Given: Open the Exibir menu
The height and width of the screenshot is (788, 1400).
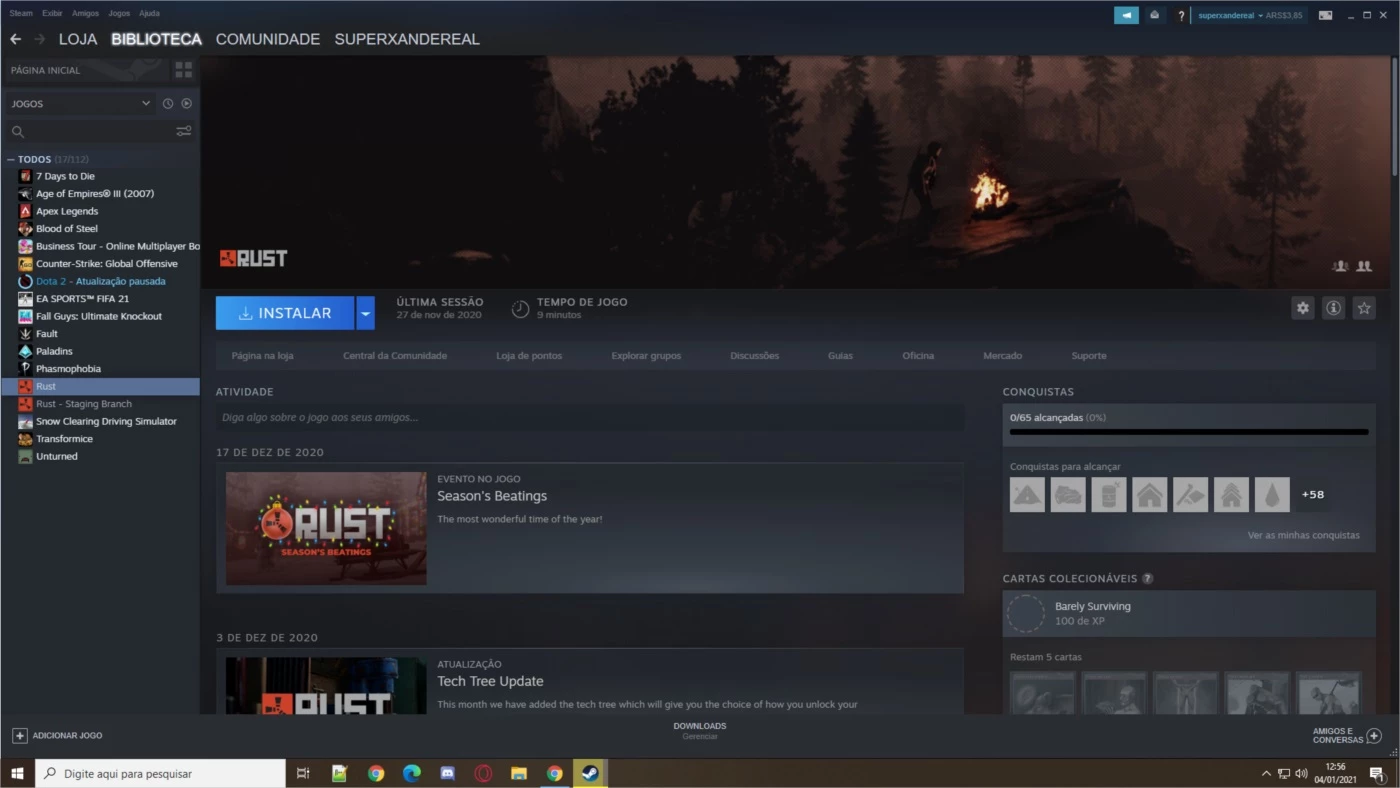Looking at the screenshot, I should tap(52, 14).
